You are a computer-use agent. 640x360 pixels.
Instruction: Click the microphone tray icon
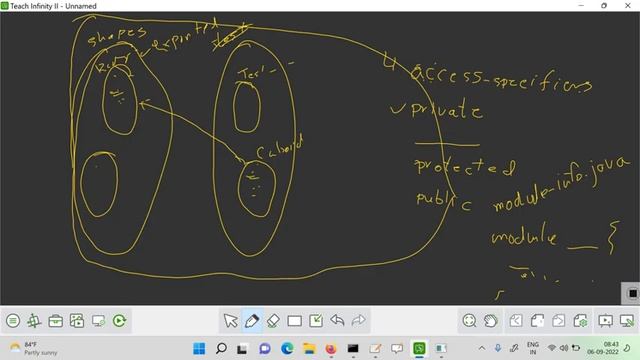[x=498, y=348]
